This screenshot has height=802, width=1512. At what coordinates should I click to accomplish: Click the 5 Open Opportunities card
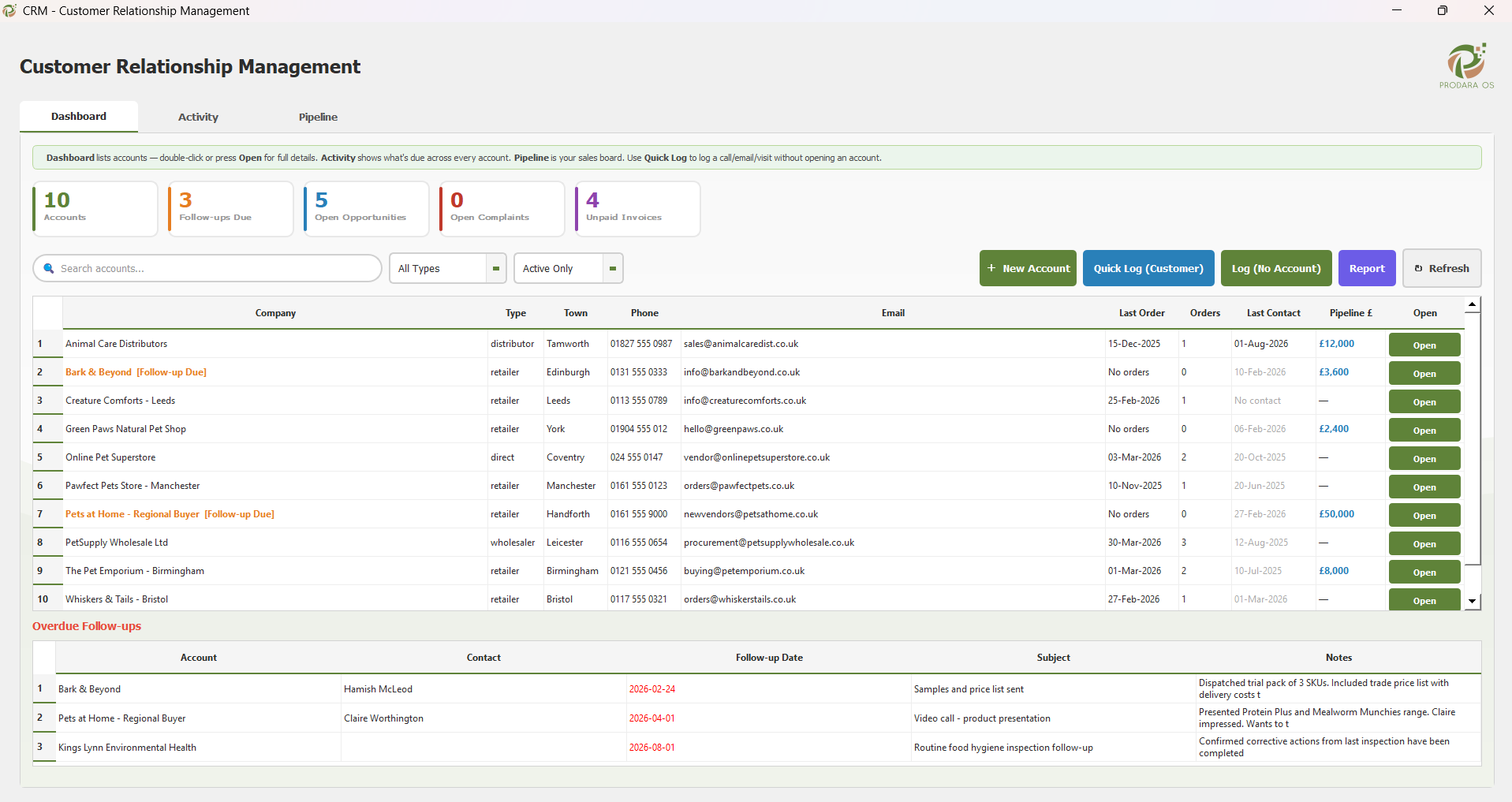[x=367, y=209]
